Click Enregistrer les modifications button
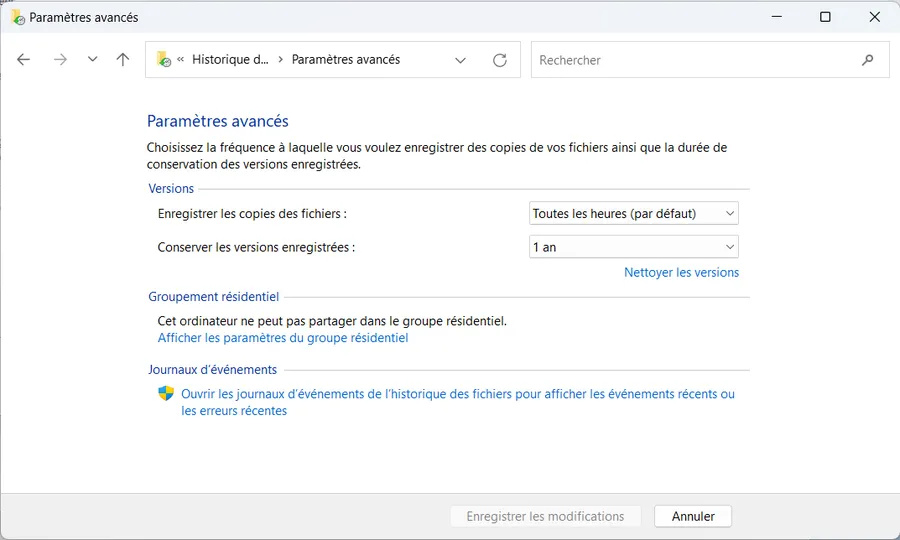The image size is (900, 540). (545, 516)
